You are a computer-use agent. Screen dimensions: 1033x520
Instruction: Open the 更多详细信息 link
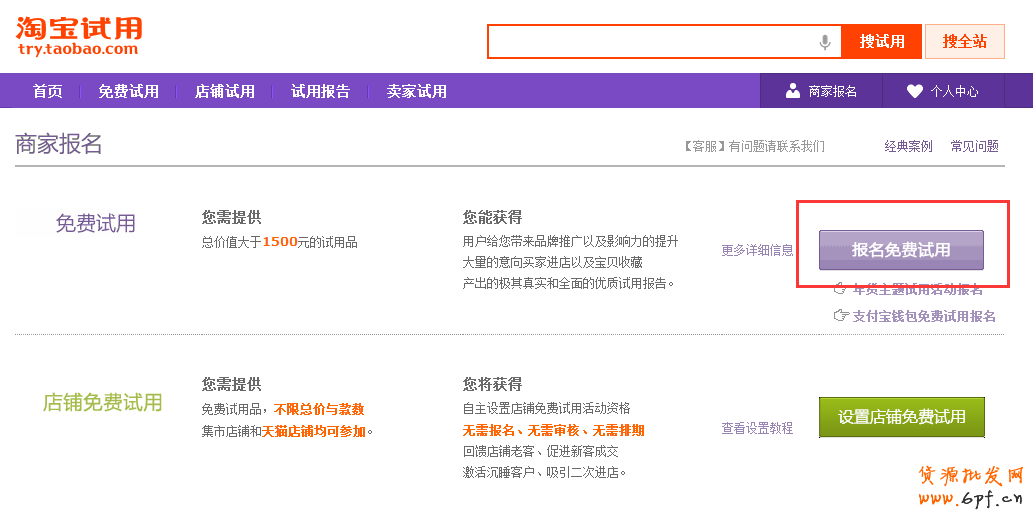point(757,250)
